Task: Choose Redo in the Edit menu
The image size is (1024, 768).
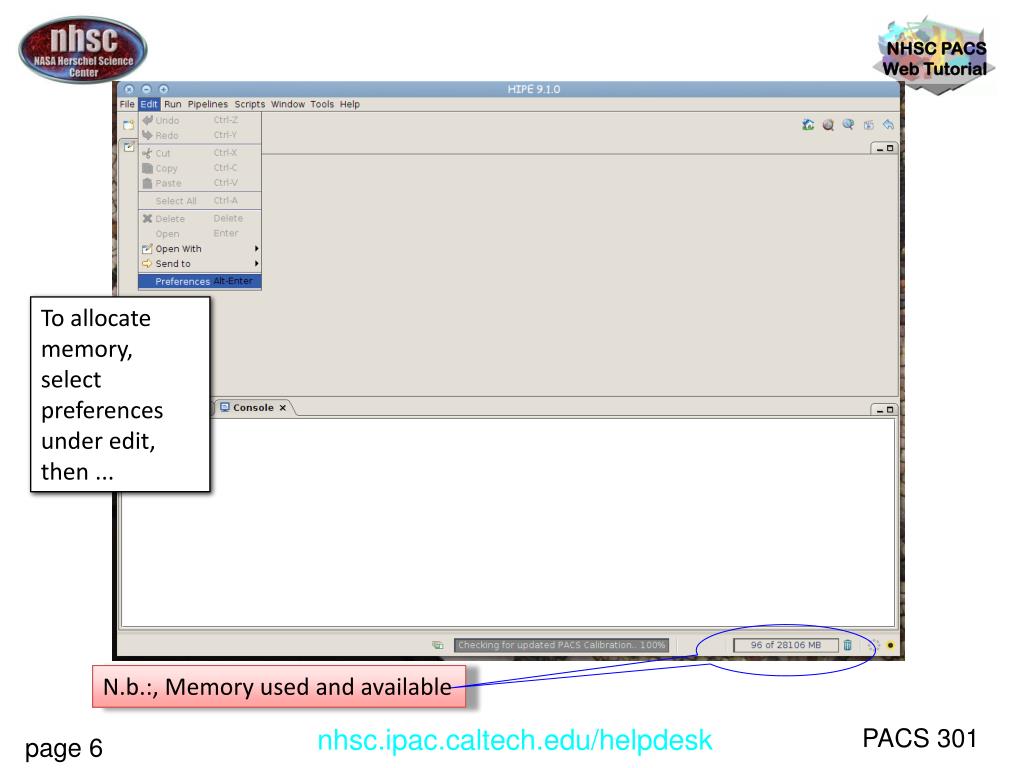Action: coord(200,135)
